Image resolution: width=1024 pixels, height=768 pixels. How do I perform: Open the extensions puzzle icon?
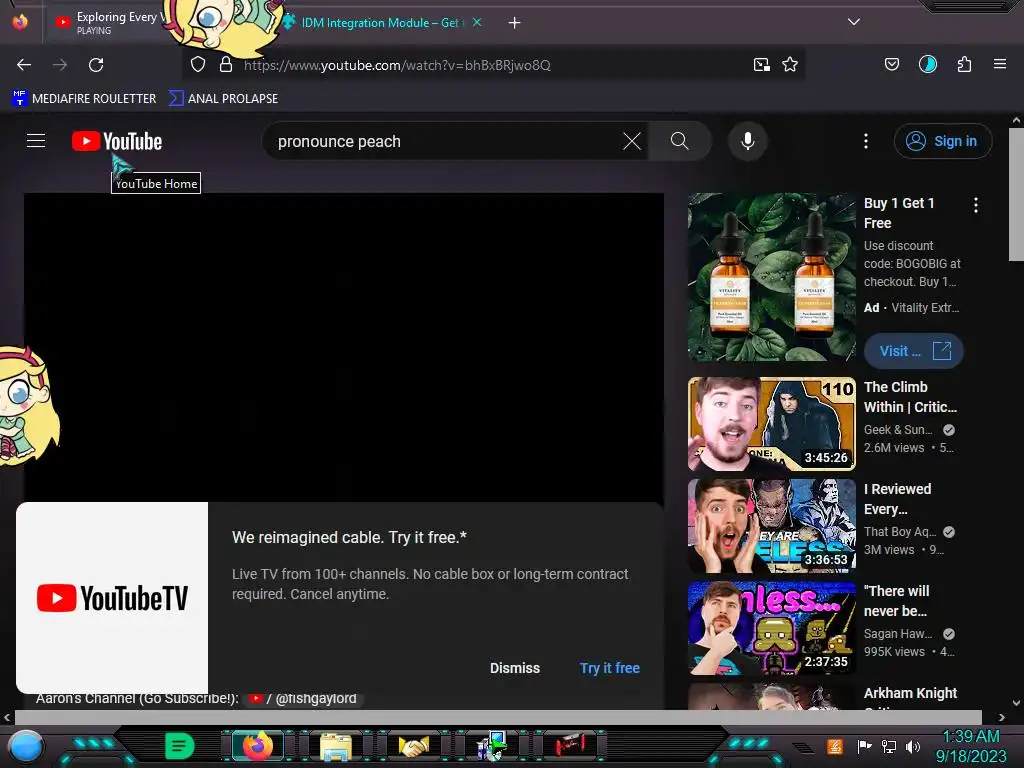coord(964,64)
